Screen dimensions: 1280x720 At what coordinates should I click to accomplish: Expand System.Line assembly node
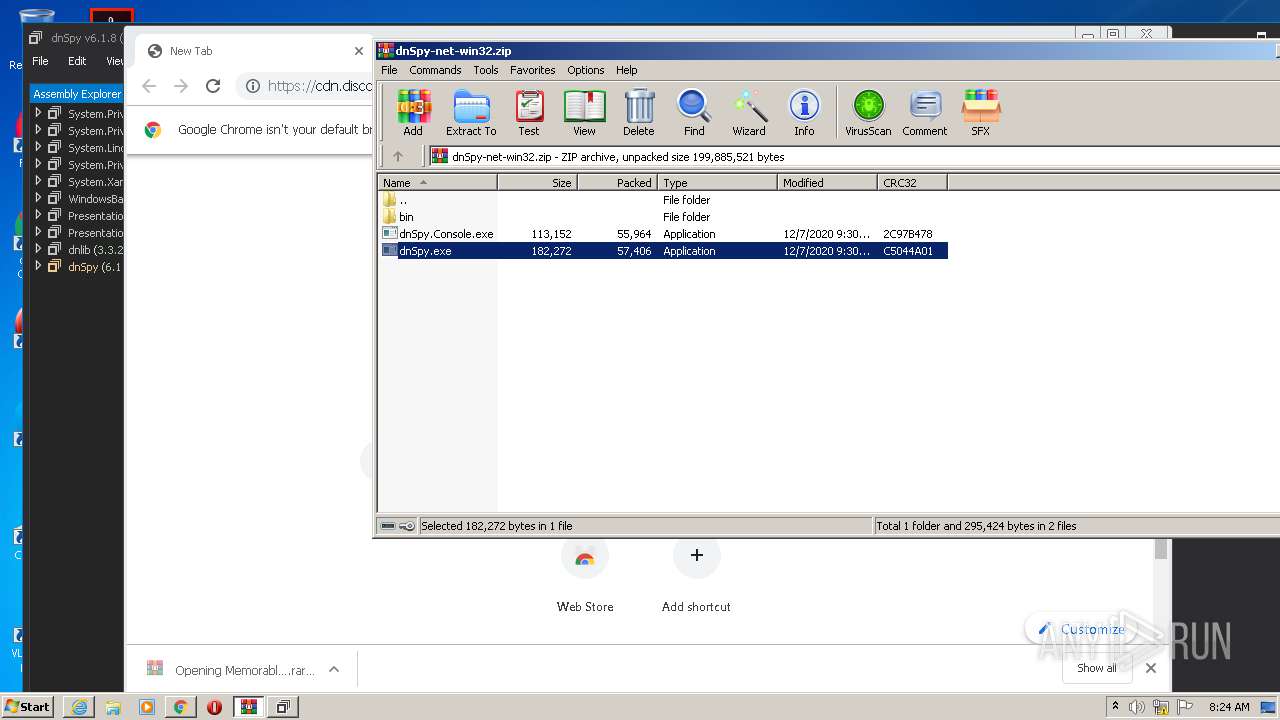coord(38,147)
